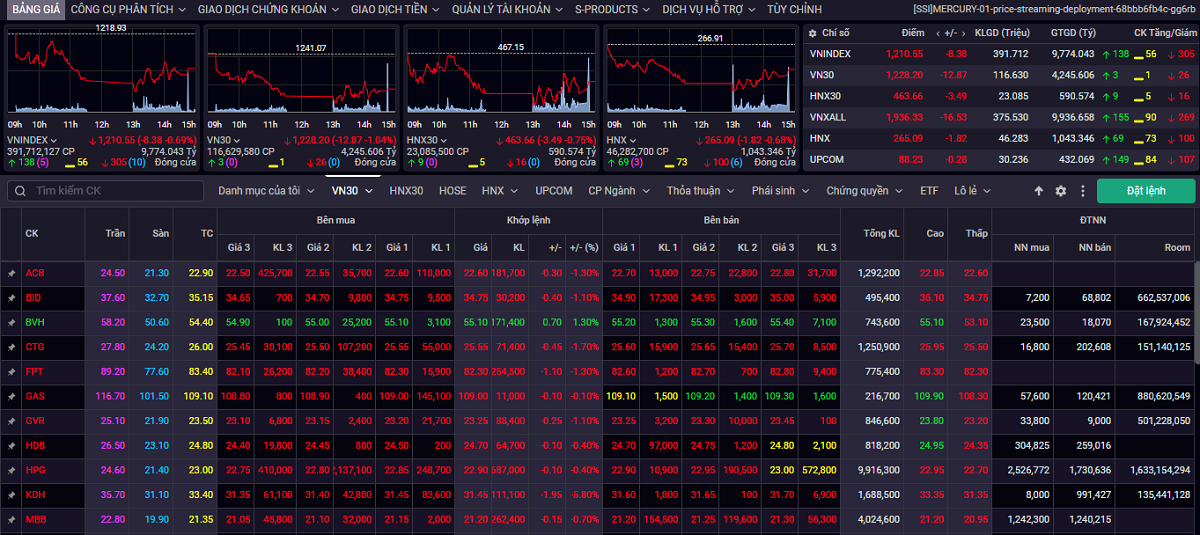Click the search magnifier icon
This screenshot has height=535, width=1200.
click(x=21, y=191)
